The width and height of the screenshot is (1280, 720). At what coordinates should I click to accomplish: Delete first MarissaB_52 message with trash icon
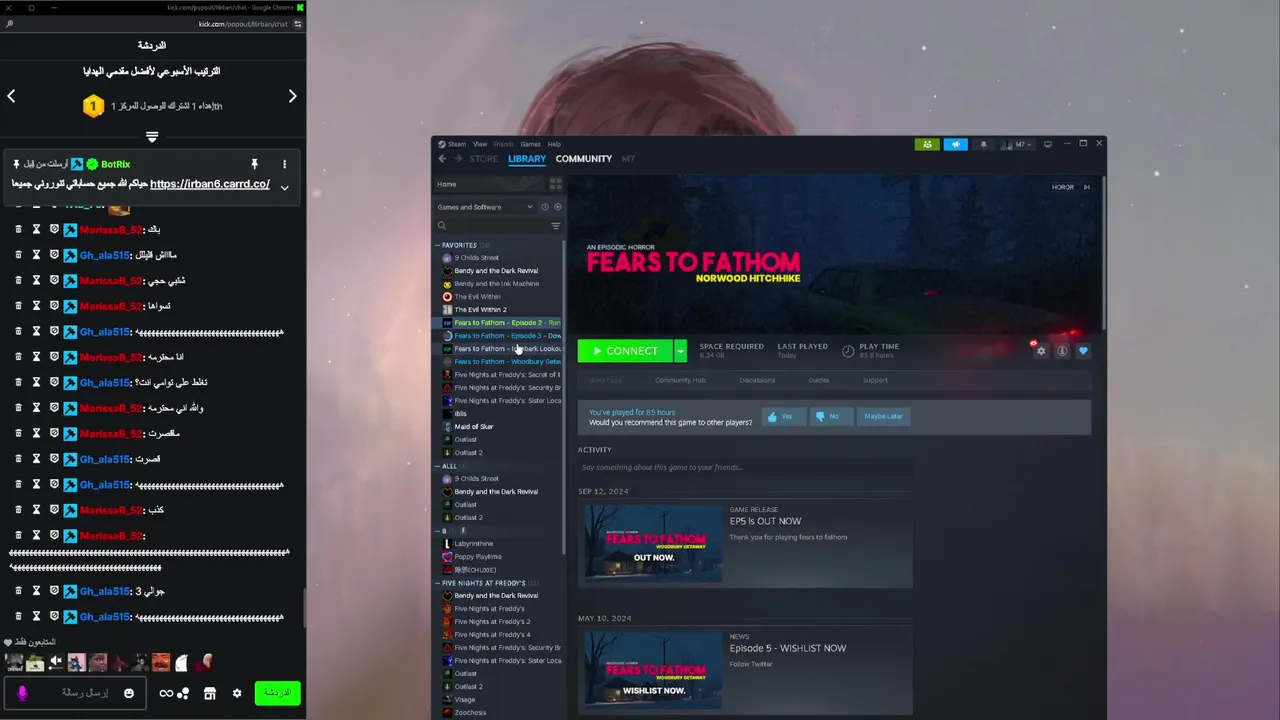point(18,229)
